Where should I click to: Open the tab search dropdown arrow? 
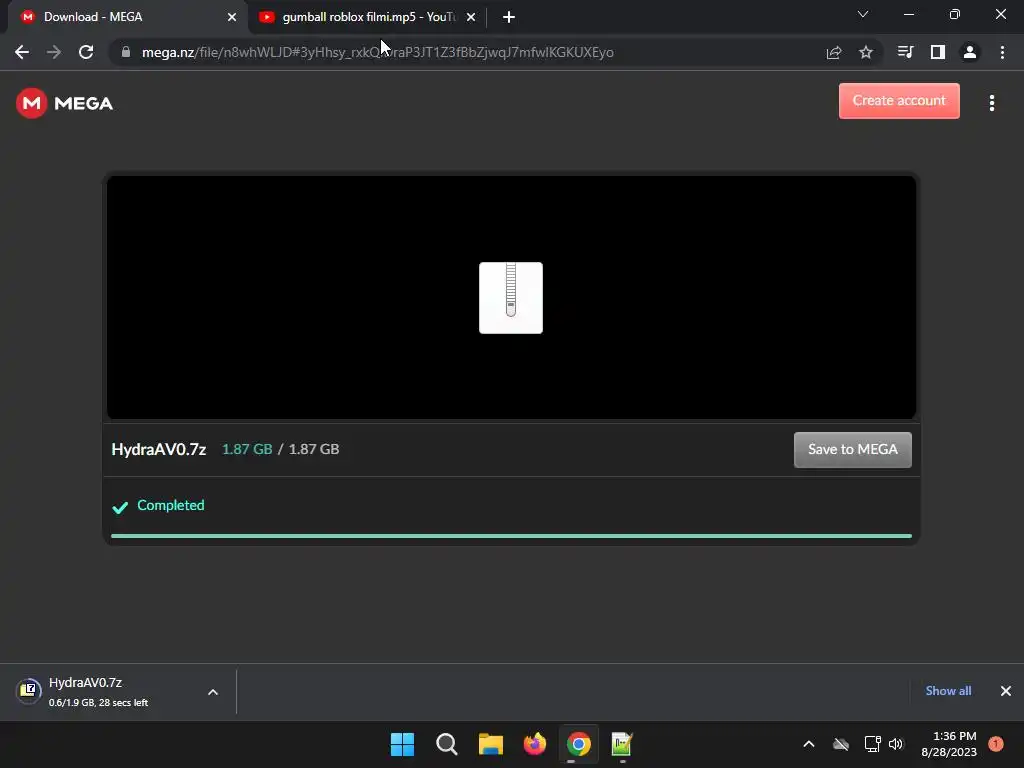[863, 14]
